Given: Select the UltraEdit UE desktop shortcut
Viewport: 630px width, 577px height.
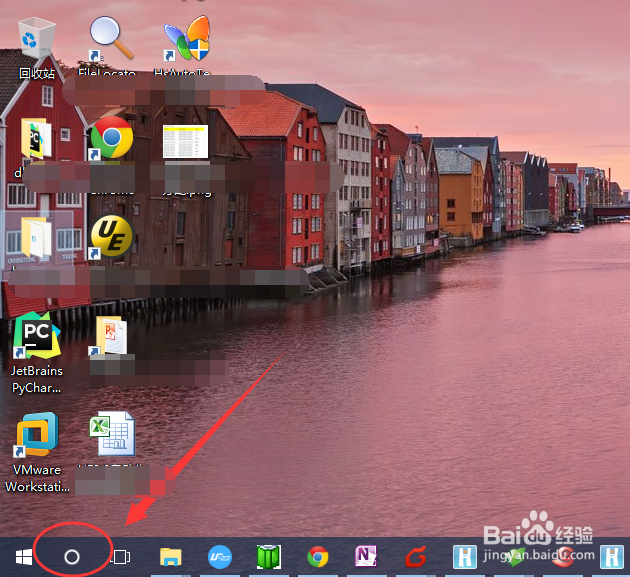Looking at the screenshot, I should (111, 237).
